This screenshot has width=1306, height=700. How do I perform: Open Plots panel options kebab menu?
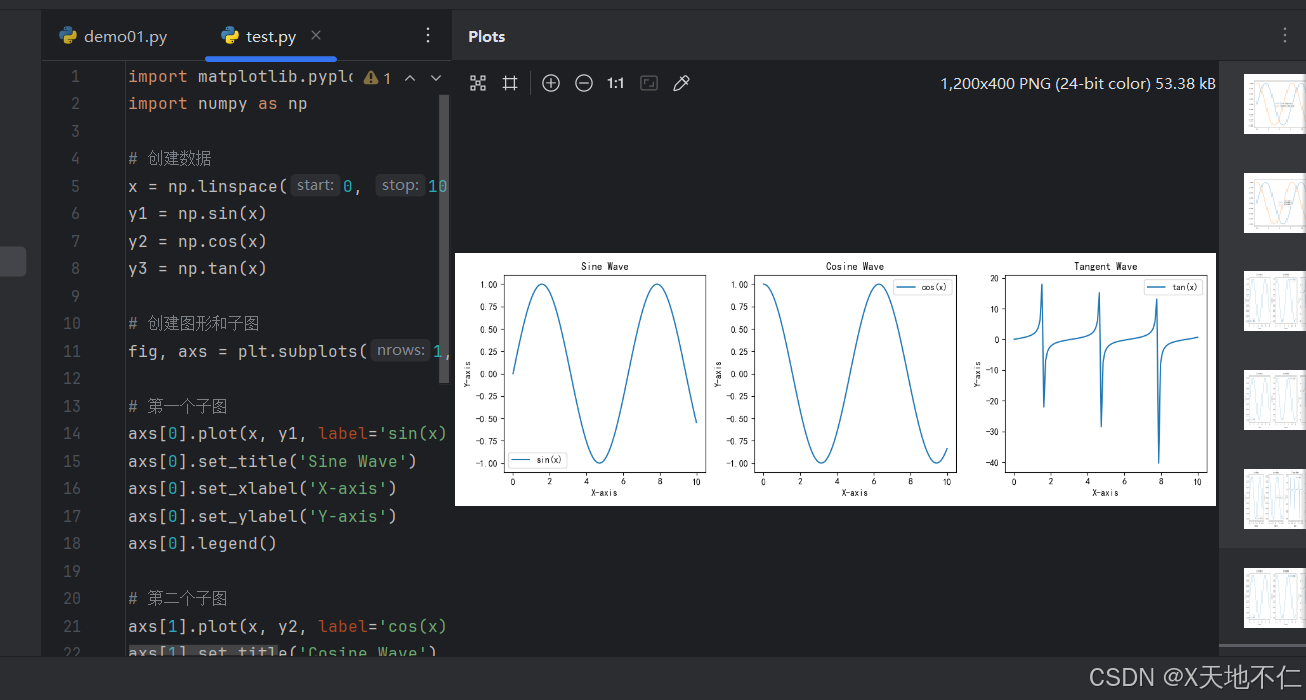[1285, 35]
